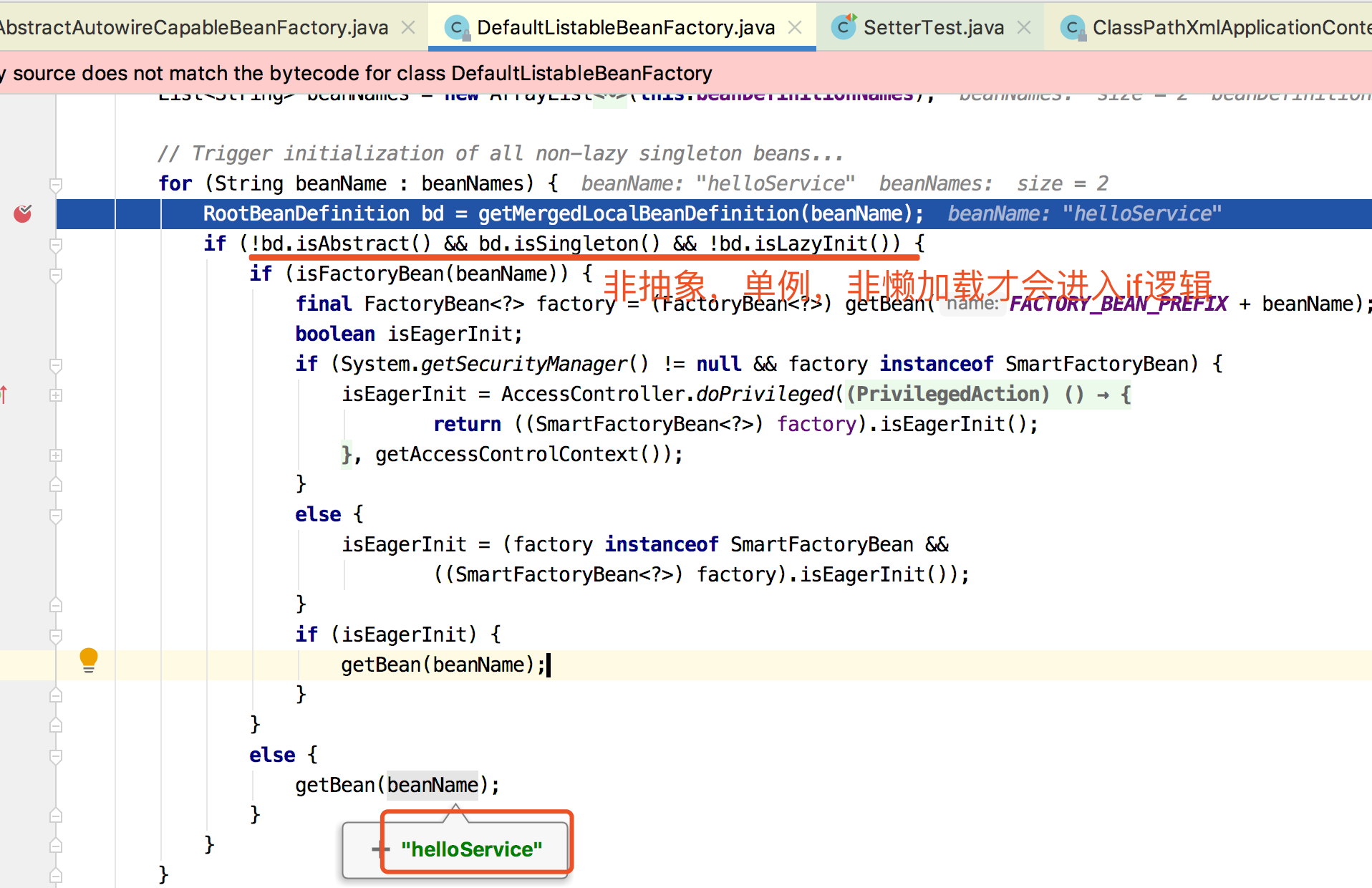The image size is (1372, 888).
Task: Click the doPrivileged method name
Action: [765, 395]
